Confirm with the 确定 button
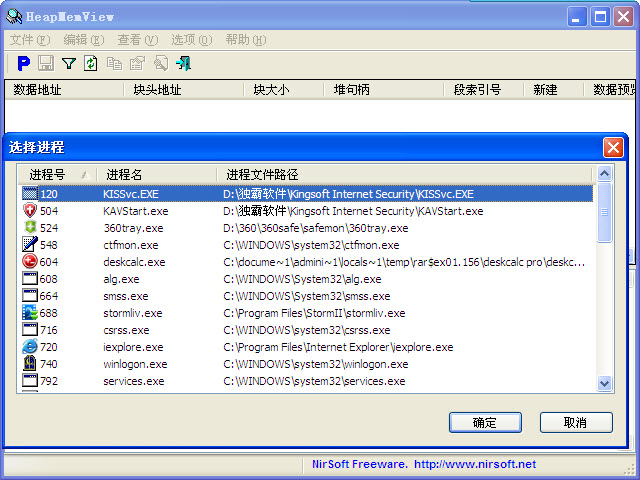The height and width of the screenshot is (480, 640). tap(485, 422)
